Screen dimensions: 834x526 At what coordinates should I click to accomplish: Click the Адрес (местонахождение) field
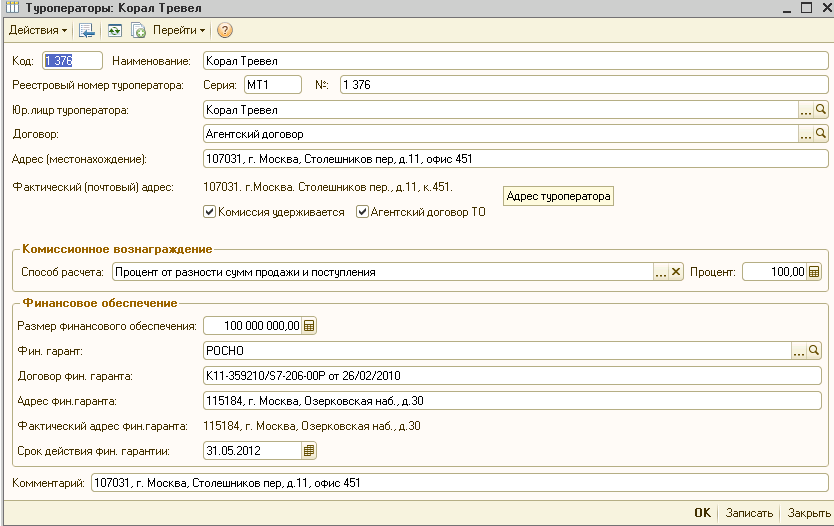515,158
